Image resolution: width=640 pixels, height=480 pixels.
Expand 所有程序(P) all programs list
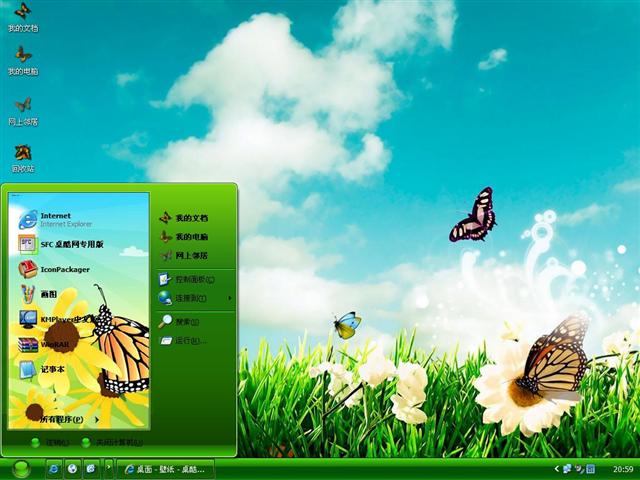click(69, 420)
